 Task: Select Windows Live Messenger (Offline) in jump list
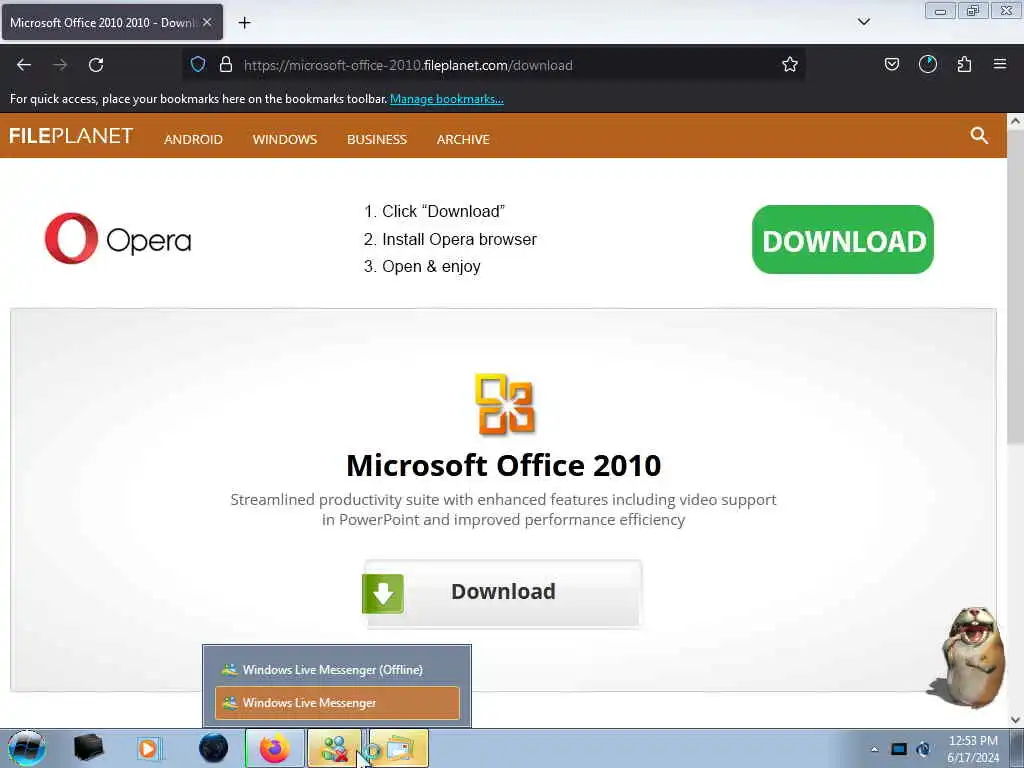(337, 670)
